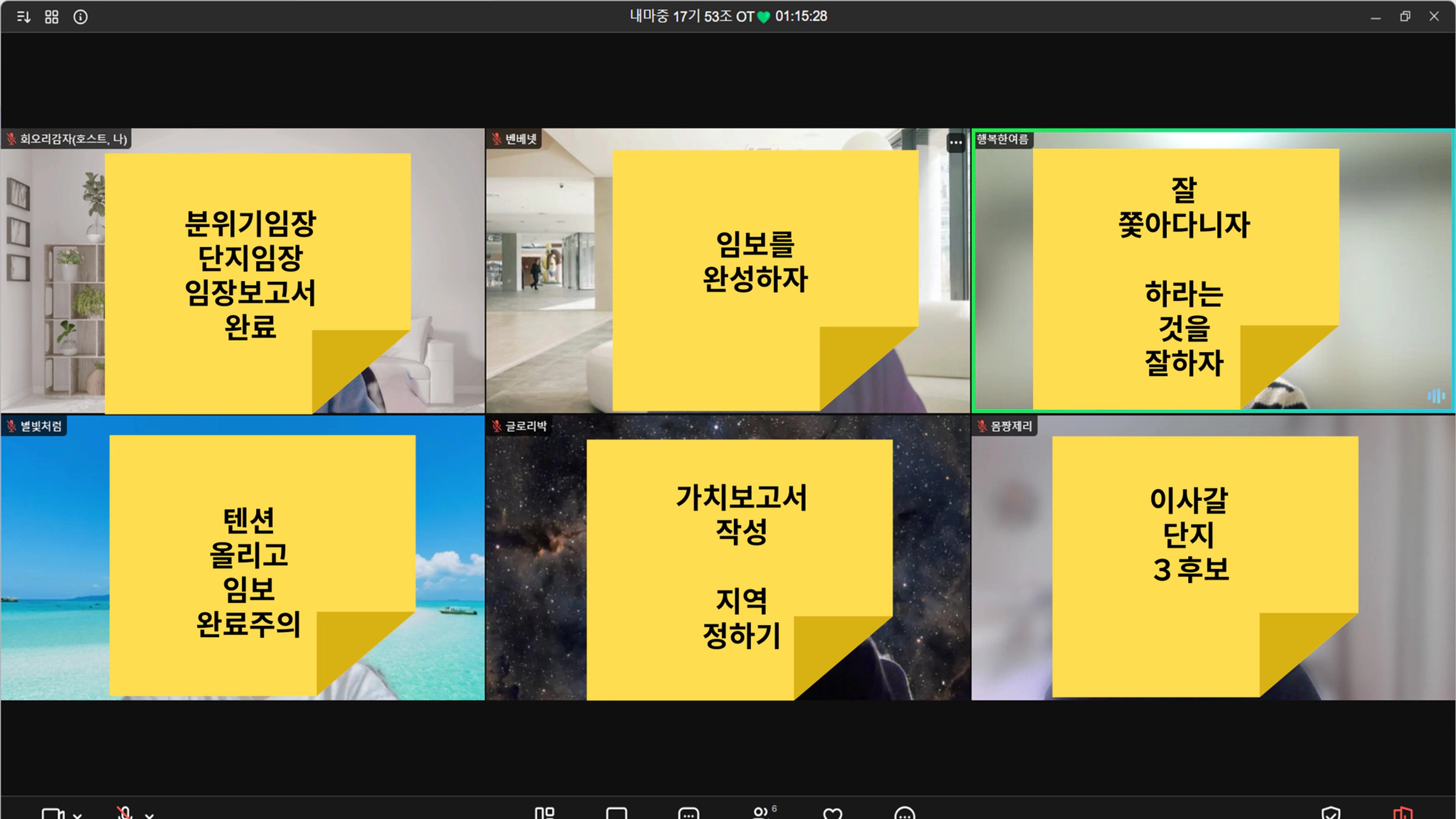
Task: Open the more options button on 벤베넷's video
Action: coord(955,143)
